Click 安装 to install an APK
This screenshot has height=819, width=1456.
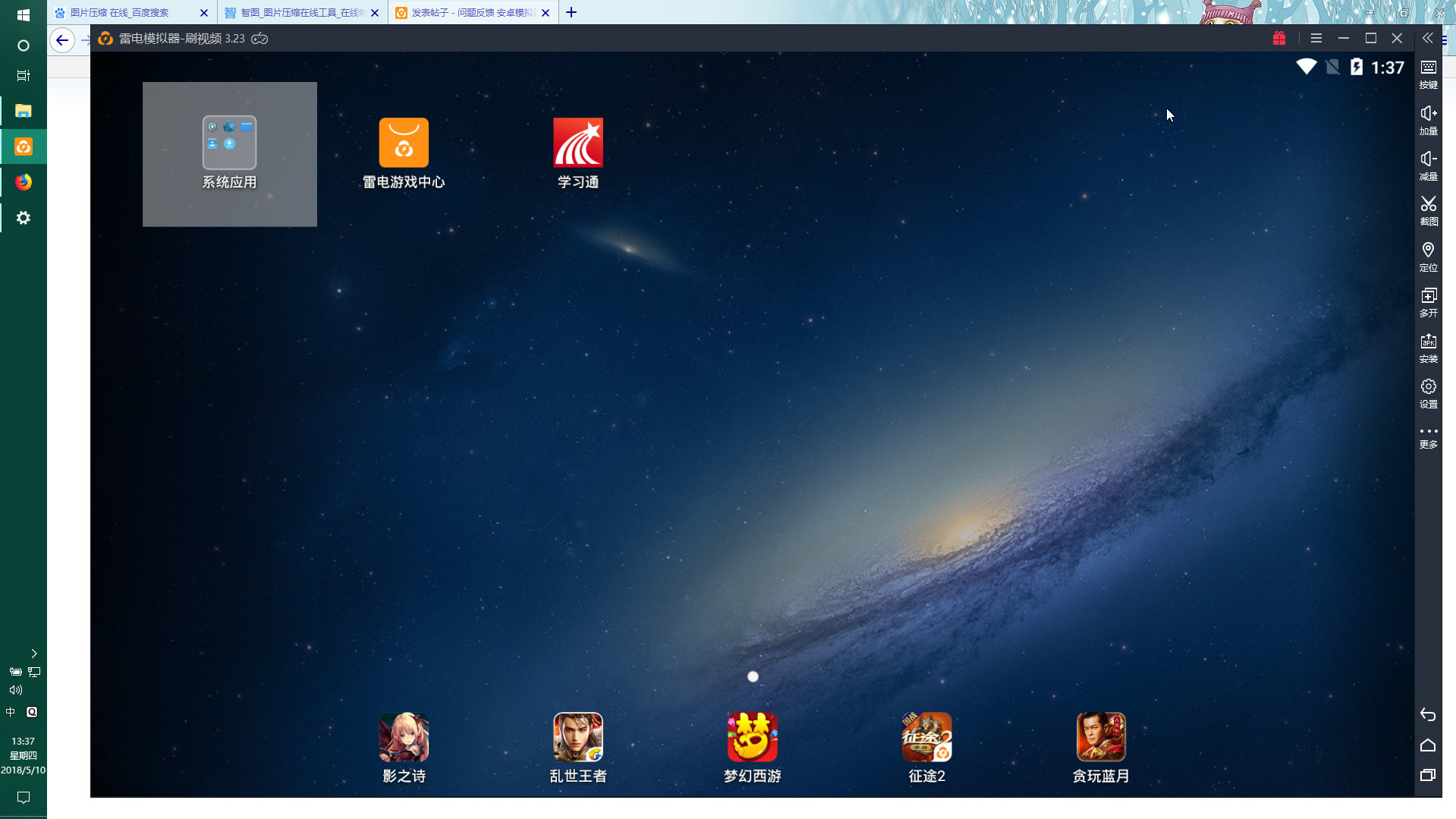pos(1428,347)
